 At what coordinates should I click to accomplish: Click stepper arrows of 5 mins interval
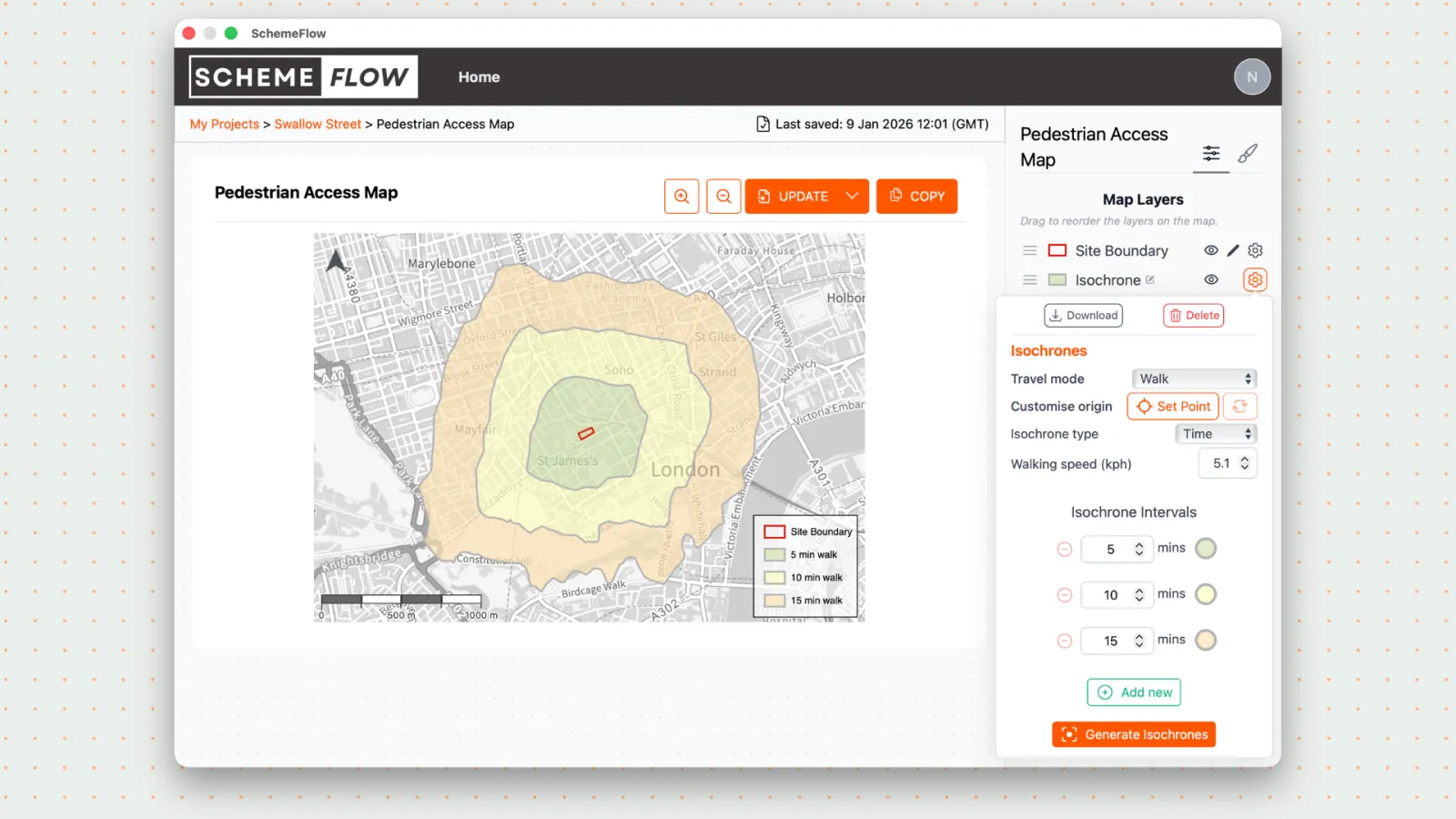[x=1139, y=550]
